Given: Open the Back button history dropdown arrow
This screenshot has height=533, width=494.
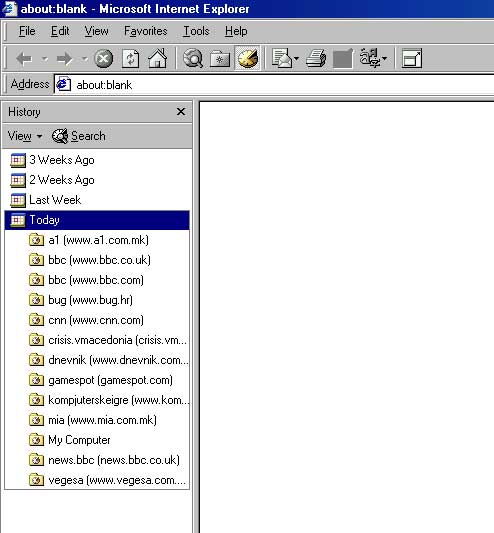Looking at the screenshot, I should pos(45,59).
